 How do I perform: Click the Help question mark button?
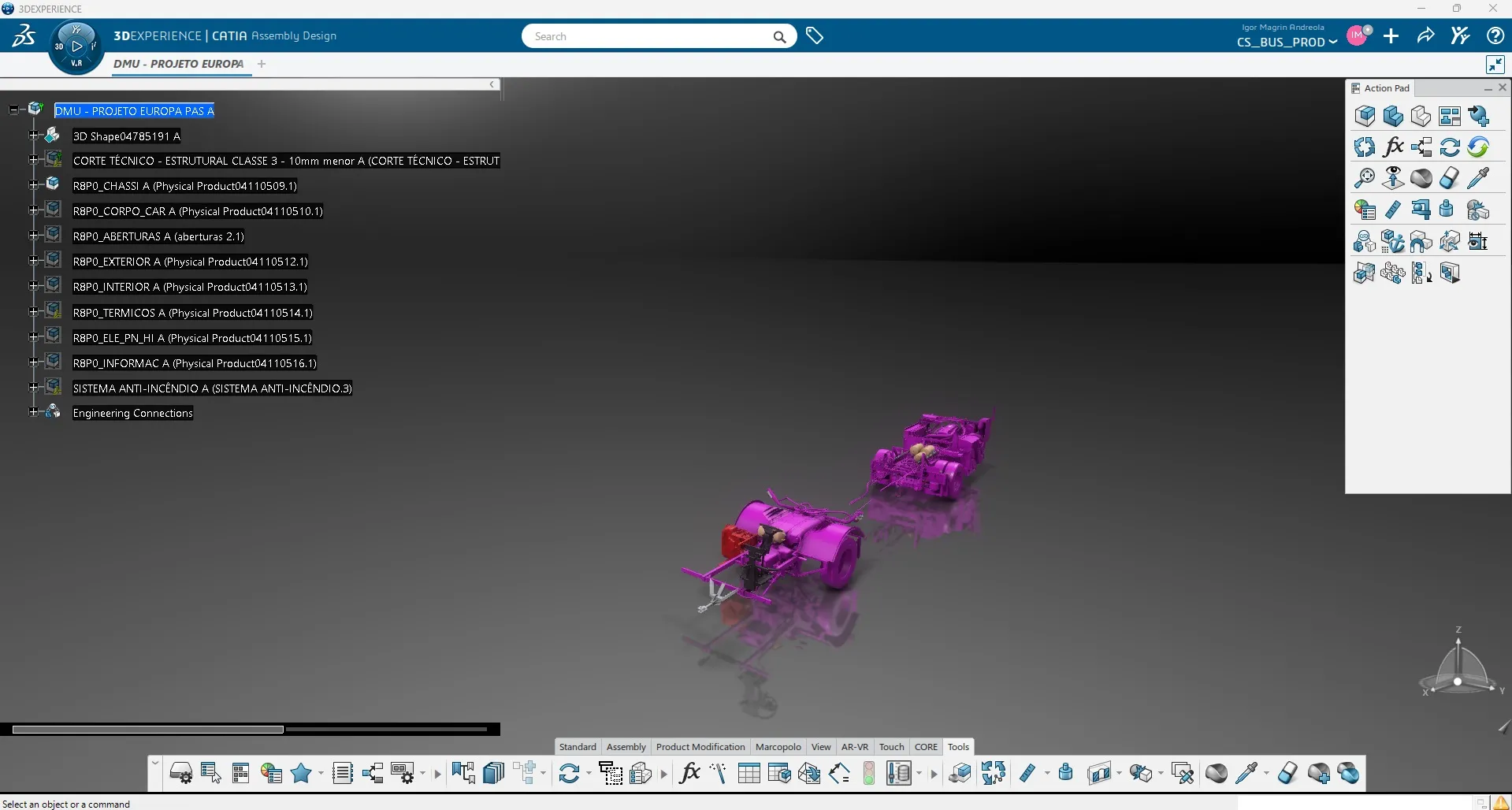1494,35
